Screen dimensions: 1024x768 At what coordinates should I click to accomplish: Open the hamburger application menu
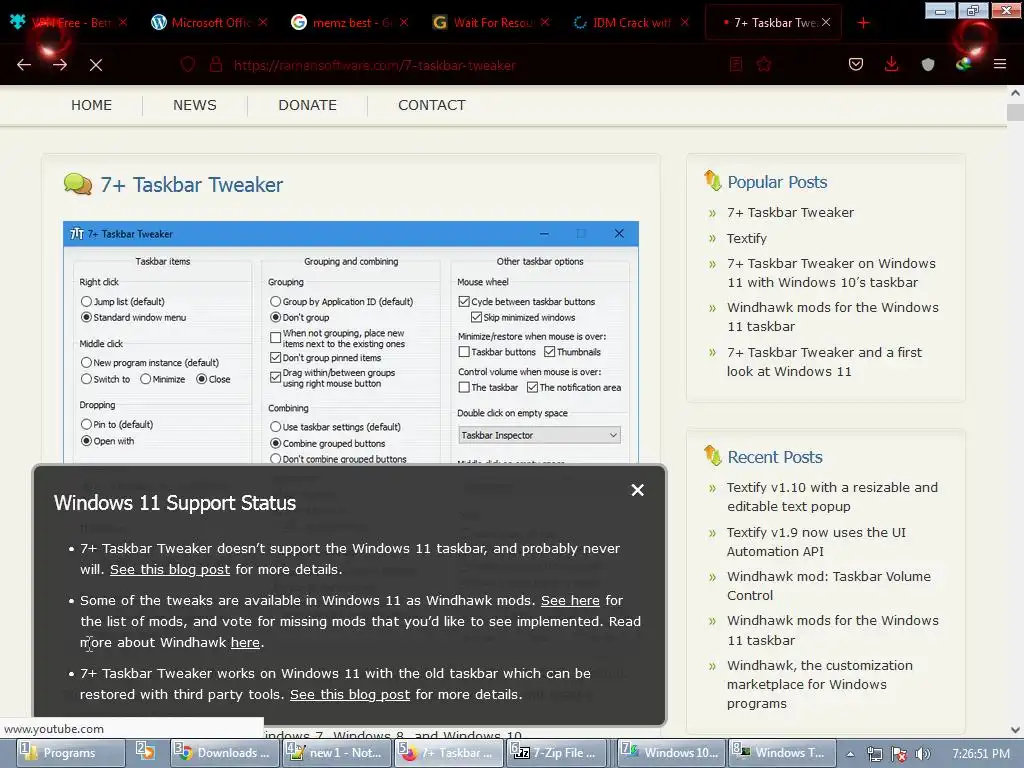1000,65
